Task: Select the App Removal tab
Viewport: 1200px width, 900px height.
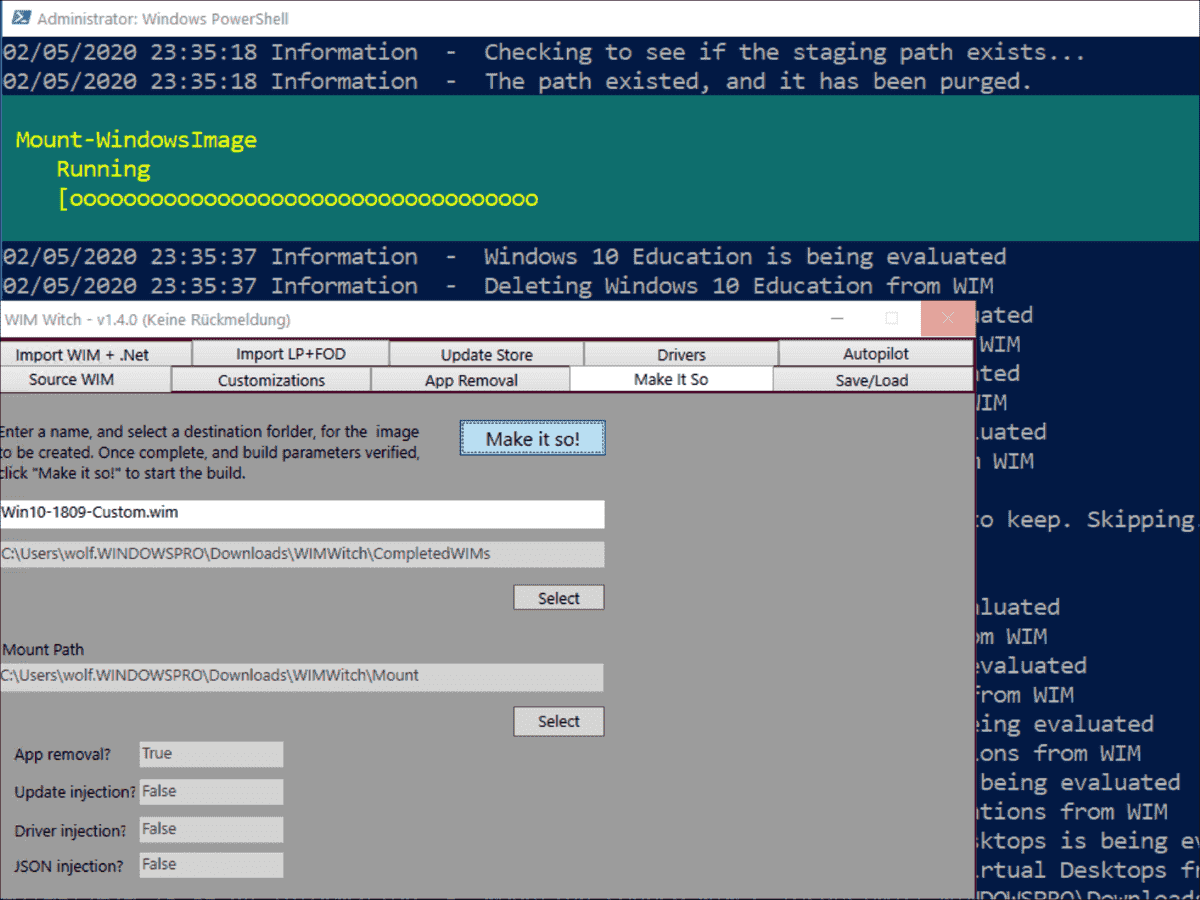Action: 470,380
